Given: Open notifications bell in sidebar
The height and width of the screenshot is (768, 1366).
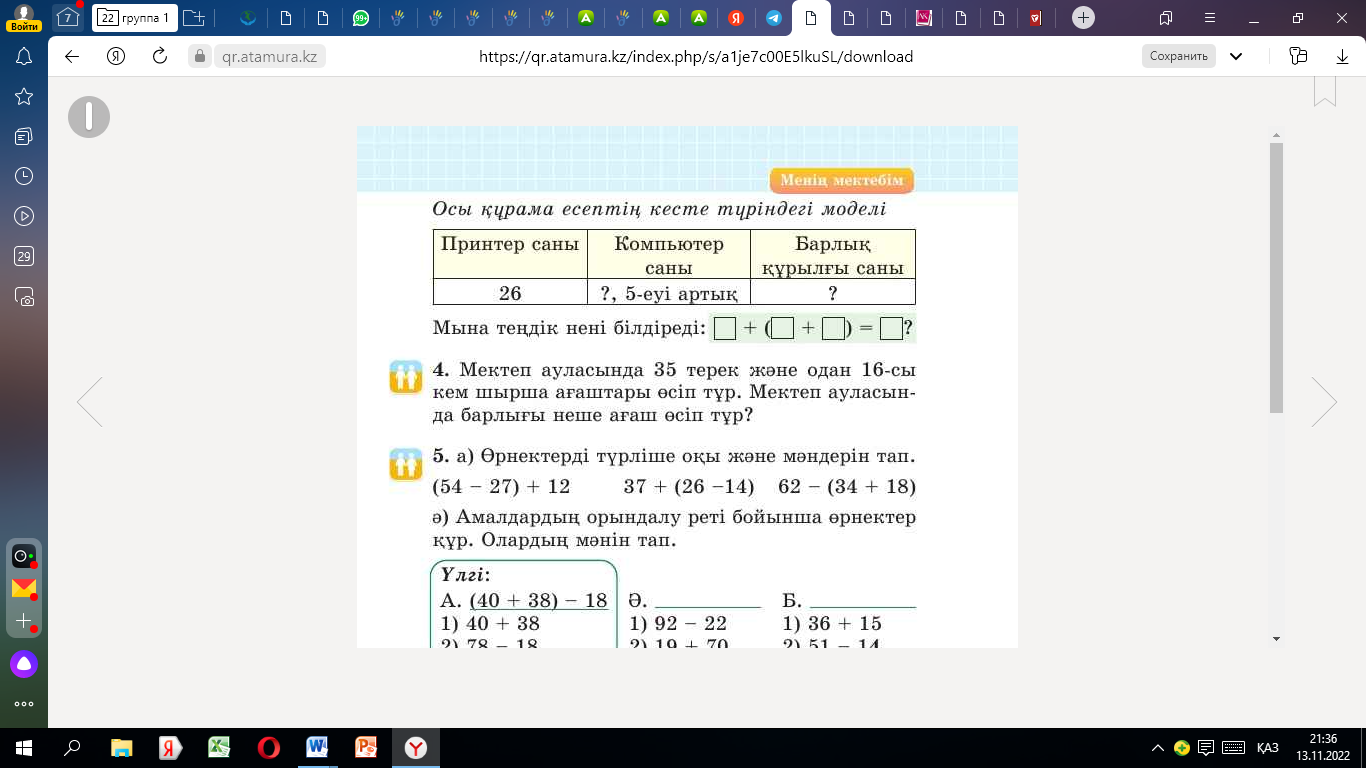Looking at the screenshot, I should click(24, 57).
